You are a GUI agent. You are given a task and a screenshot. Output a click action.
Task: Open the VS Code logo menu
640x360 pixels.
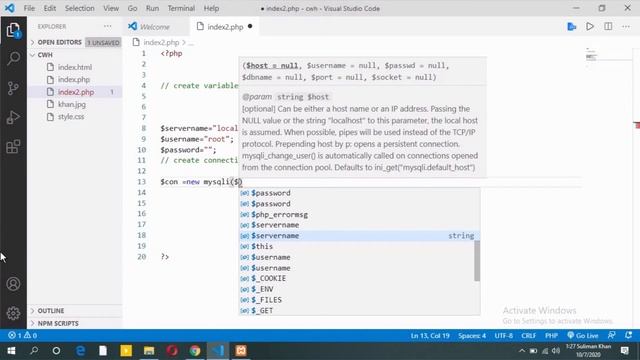(9, 8)
